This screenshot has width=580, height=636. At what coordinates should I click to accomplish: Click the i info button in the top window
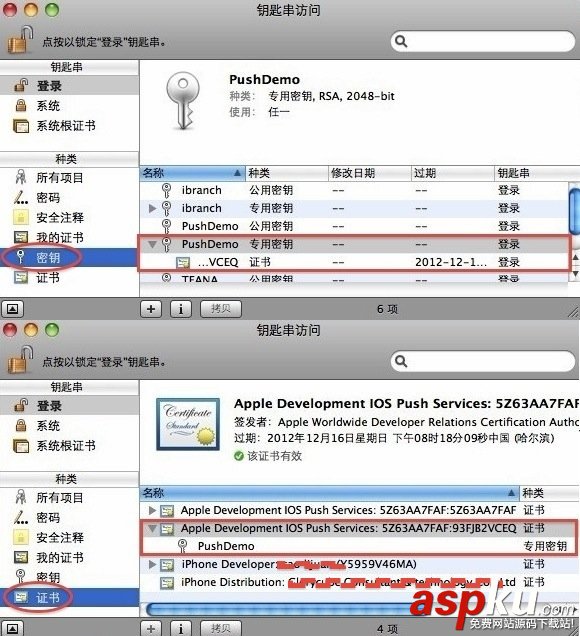coord(181,309)
